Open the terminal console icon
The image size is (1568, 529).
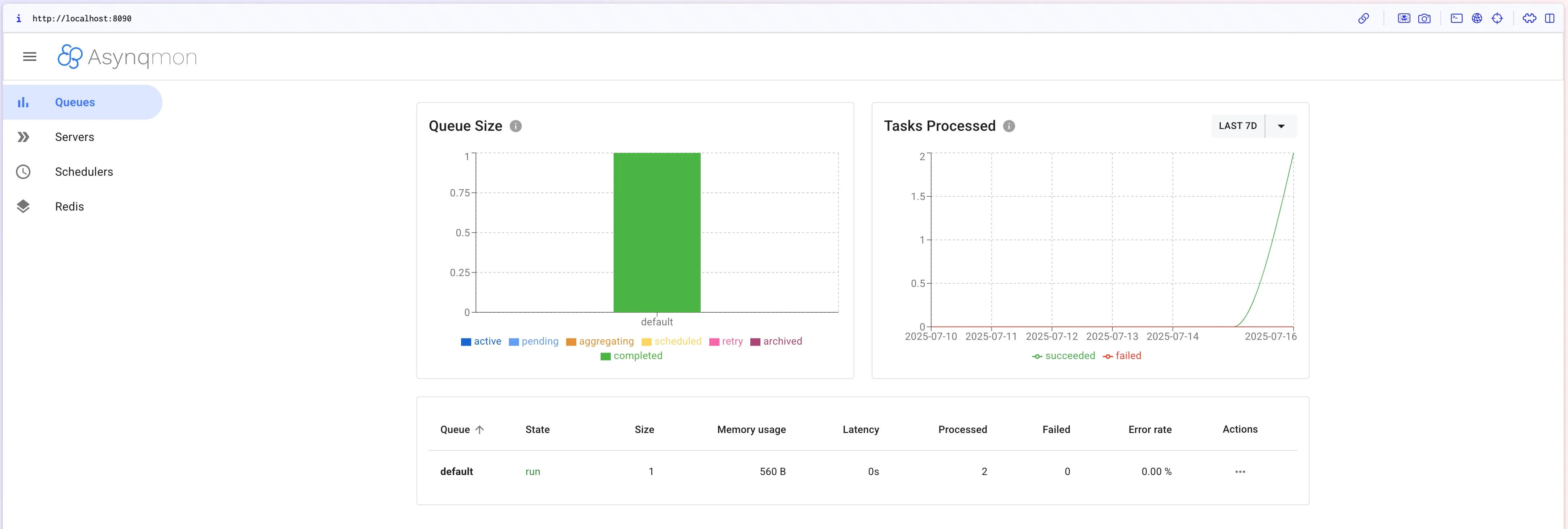click(1457, 18)
